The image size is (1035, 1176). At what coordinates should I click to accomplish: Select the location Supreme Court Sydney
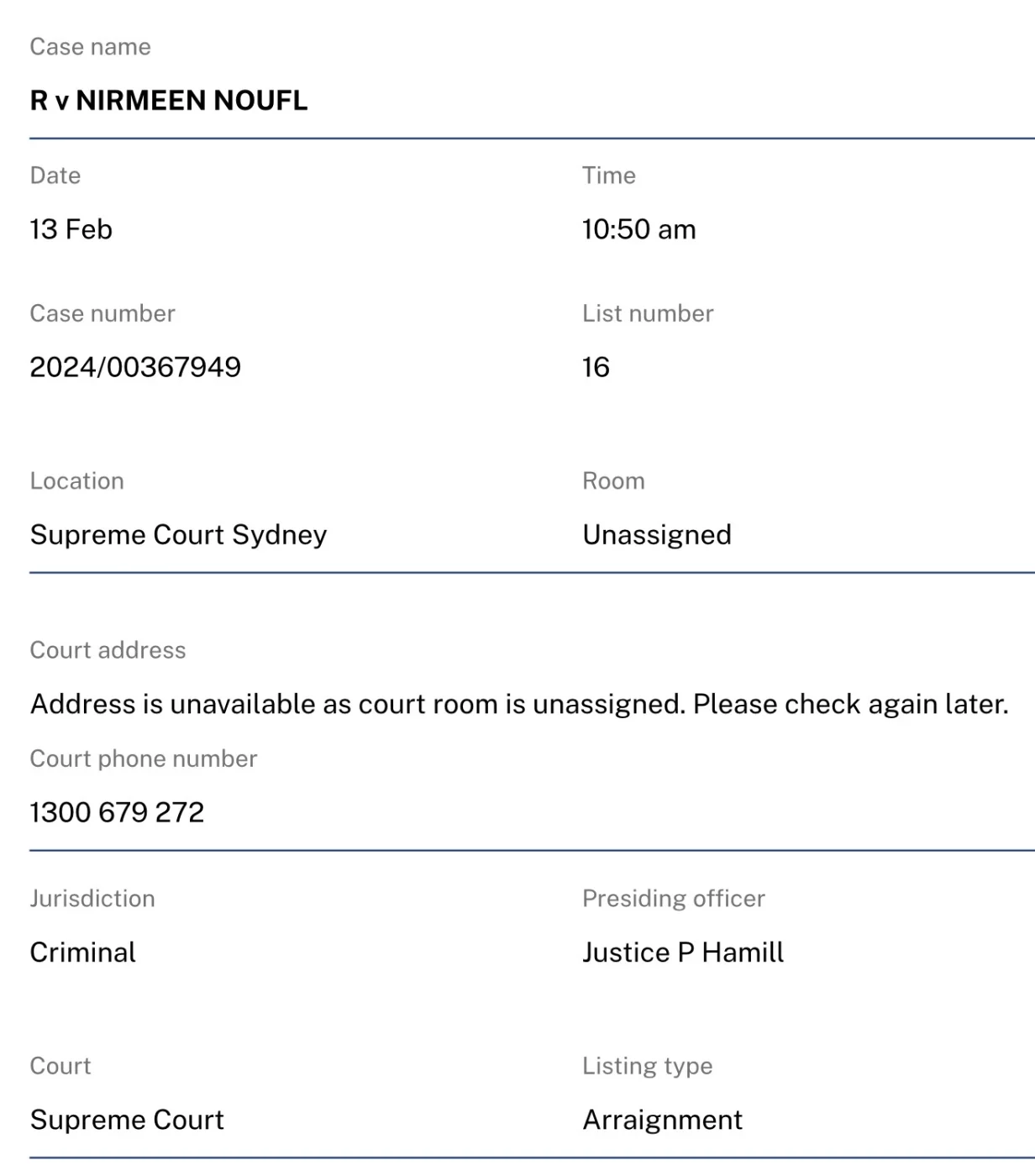tap(178, 535)
